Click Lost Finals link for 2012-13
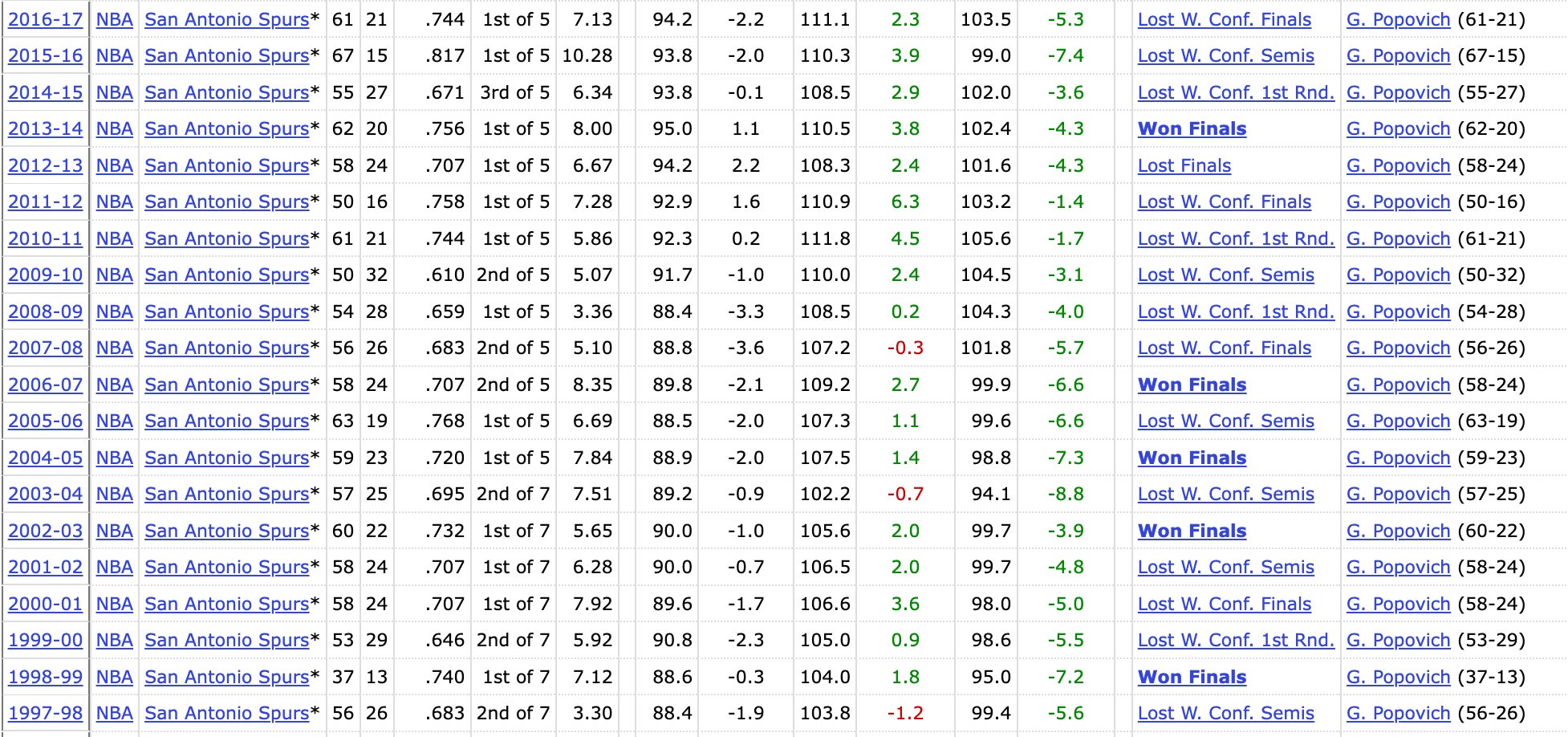 [x=1184, y=165]
